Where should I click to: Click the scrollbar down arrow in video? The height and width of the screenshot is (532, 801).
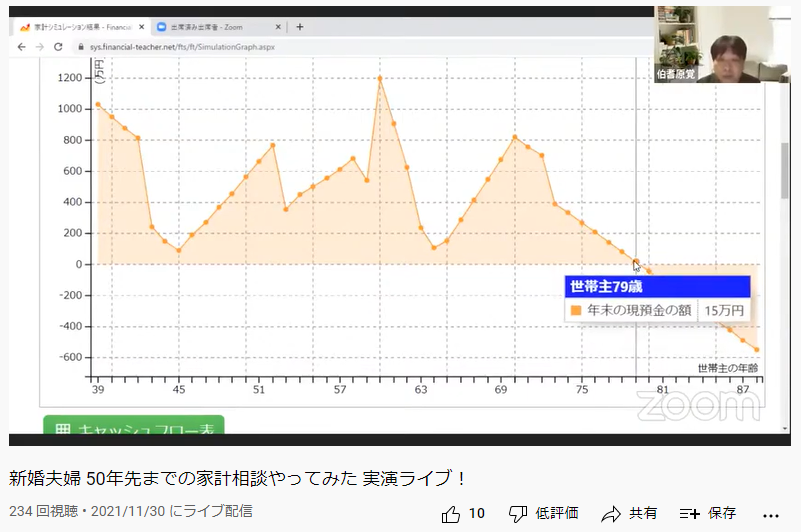coord(785,428)
